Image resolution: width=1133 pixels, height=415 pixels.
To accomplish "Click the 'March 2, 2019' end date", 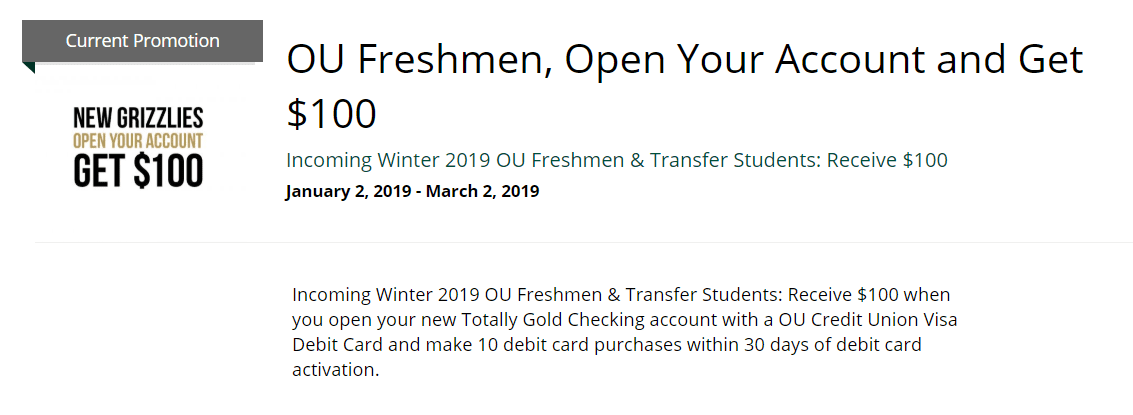I will tap(482, 192).
